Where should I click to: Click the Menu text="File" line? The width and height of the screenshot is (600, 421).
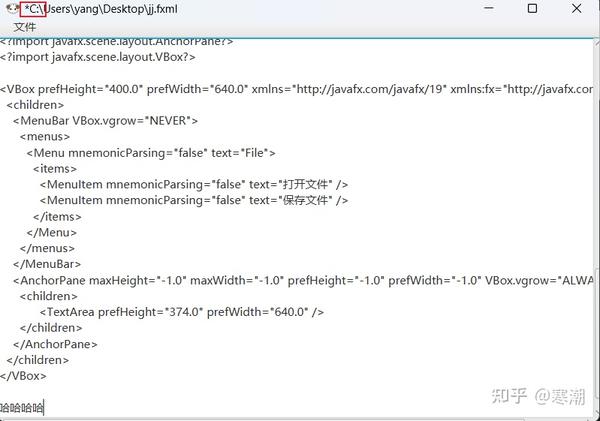point(151,153)
